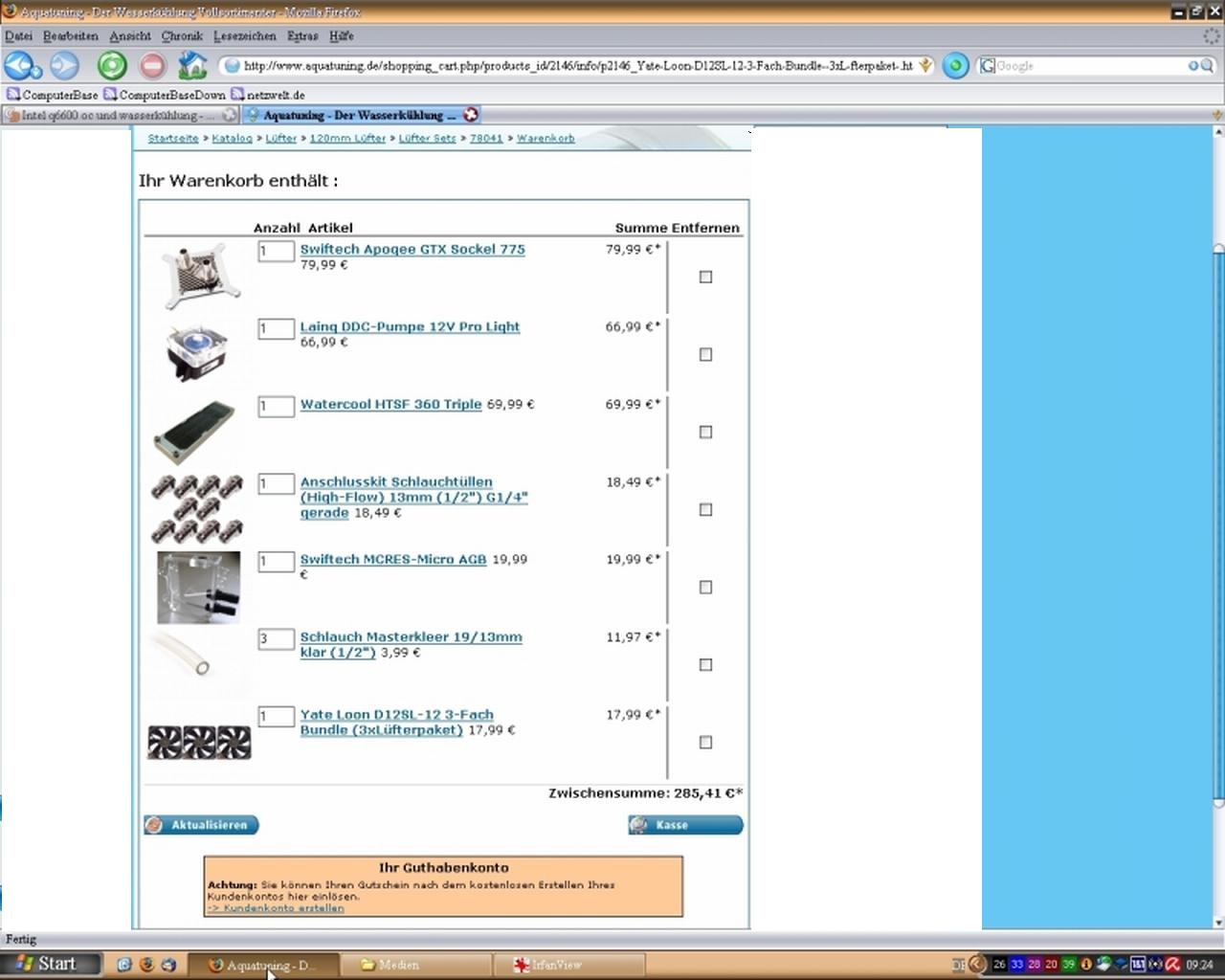The height and width of the screenshot is (980, 1225).
Task: Tick remove checkbox for Anschlusskit Schlauchtüllen
Action: pos(705,509)
